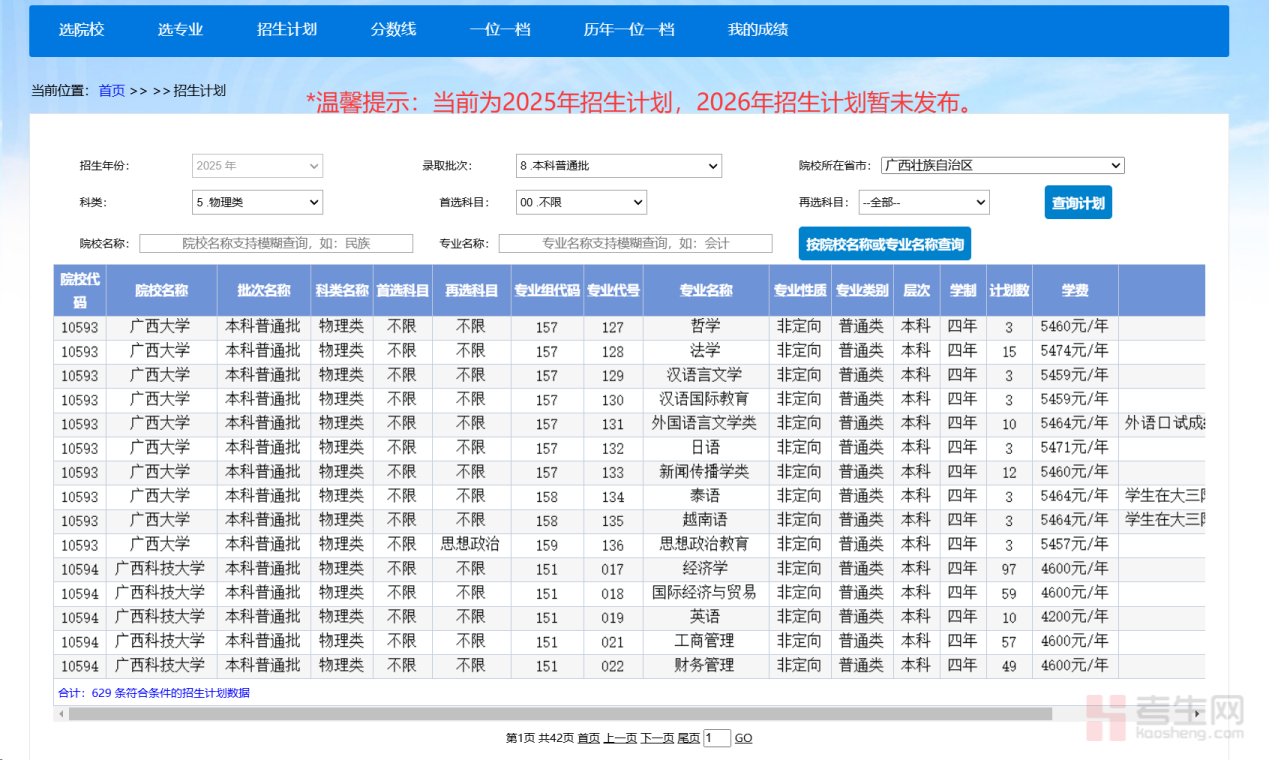Click the scrollbar left arrow

[x=61, y=714]
